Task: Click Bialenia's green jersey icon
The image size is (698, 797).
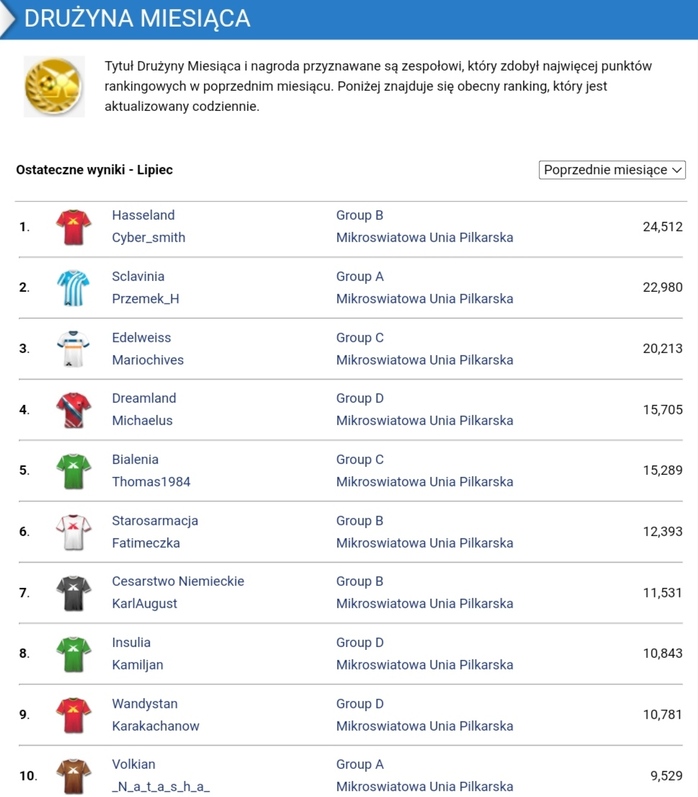Action: tap(73, 471)
